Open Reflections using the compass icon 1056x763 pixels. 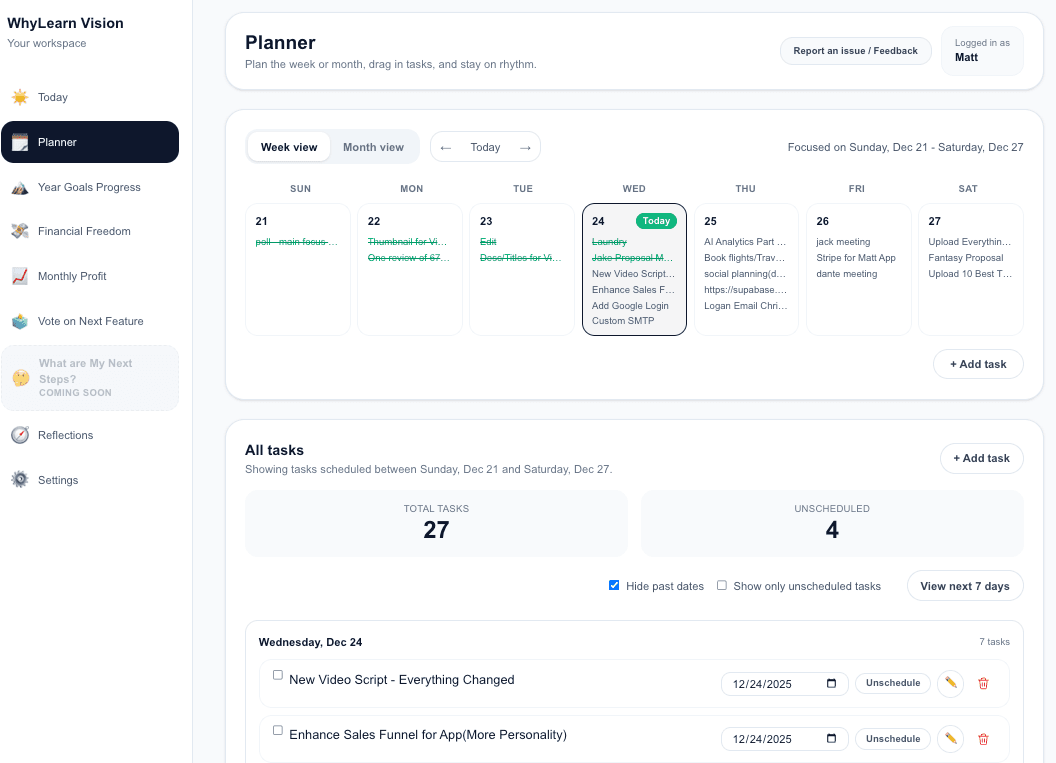pos(19,435)
